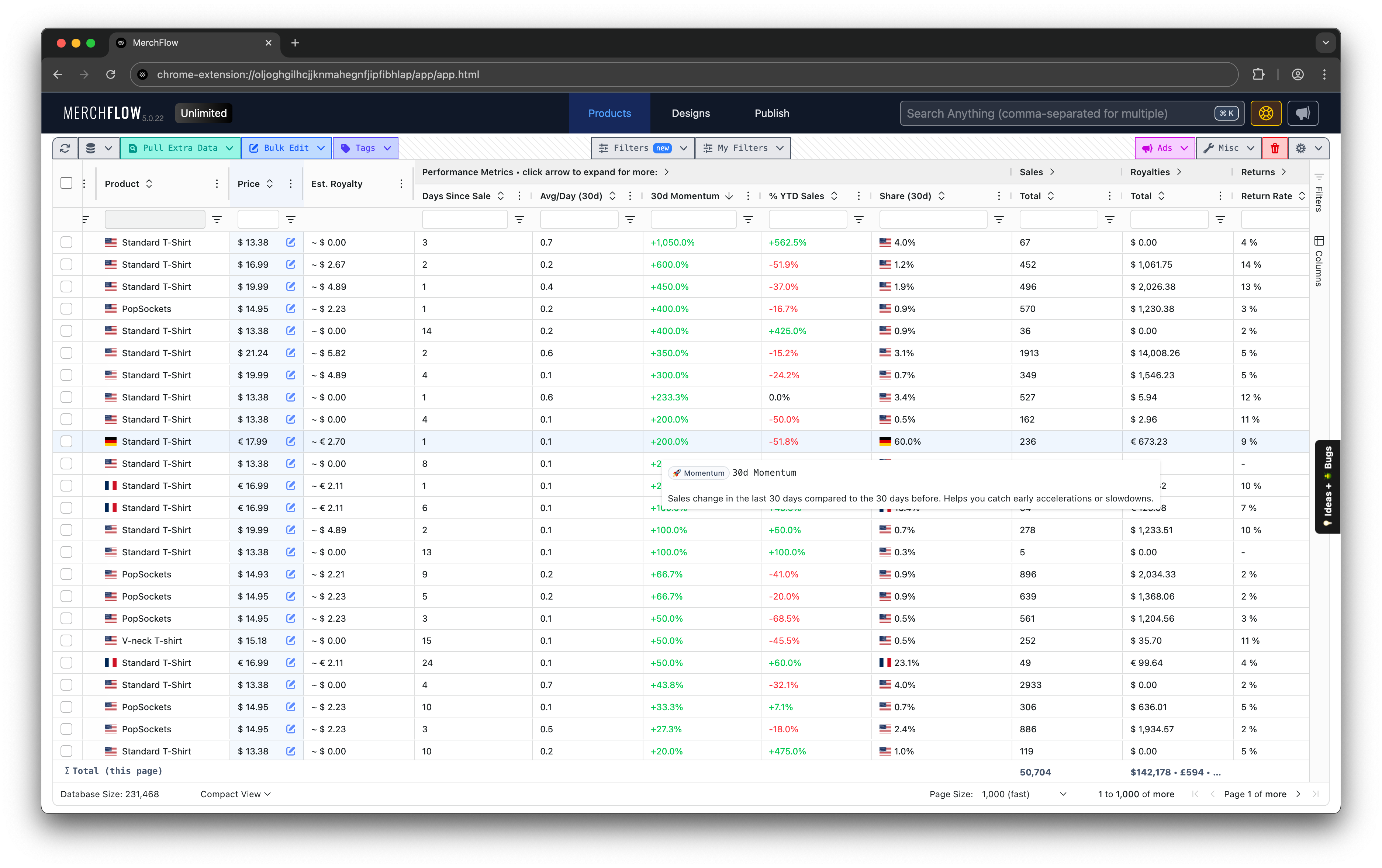Click the orange lifebuoy help icon
The width and height of the screenshot is (1382, 868).
[x=1265, y=113]
